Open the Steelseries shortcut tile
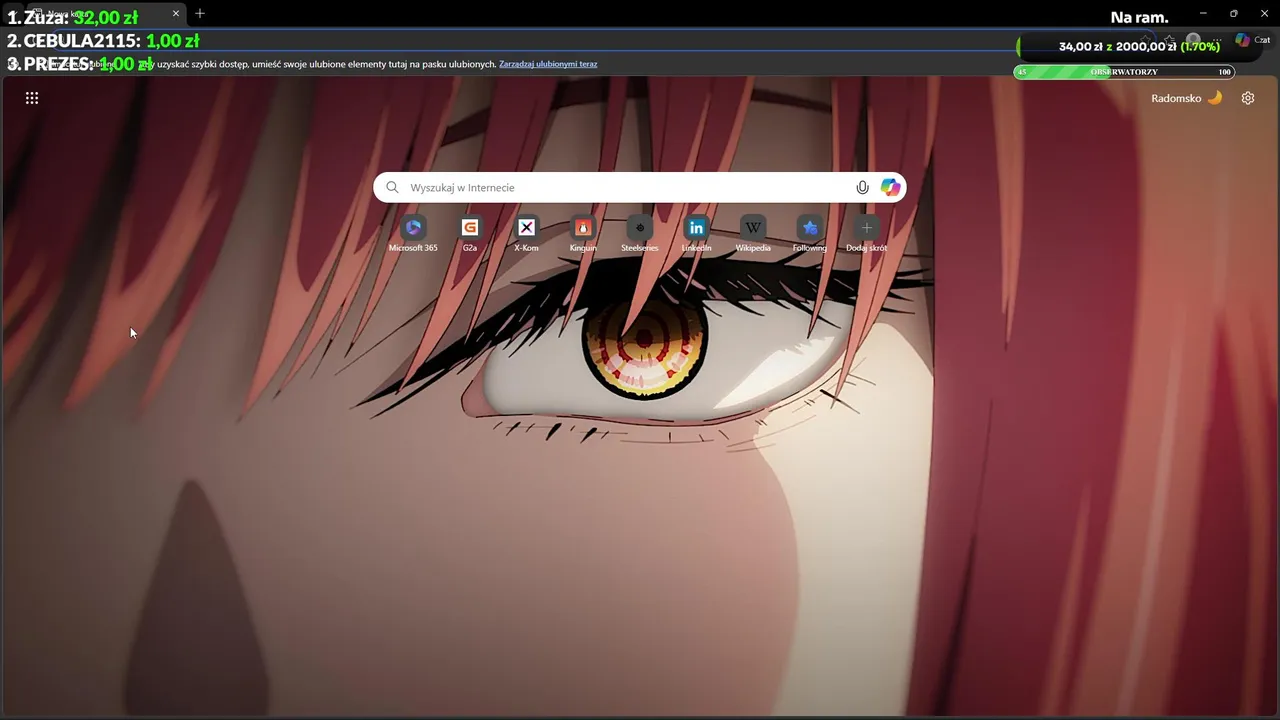The image size is (1280, 720). pos(640,234)
